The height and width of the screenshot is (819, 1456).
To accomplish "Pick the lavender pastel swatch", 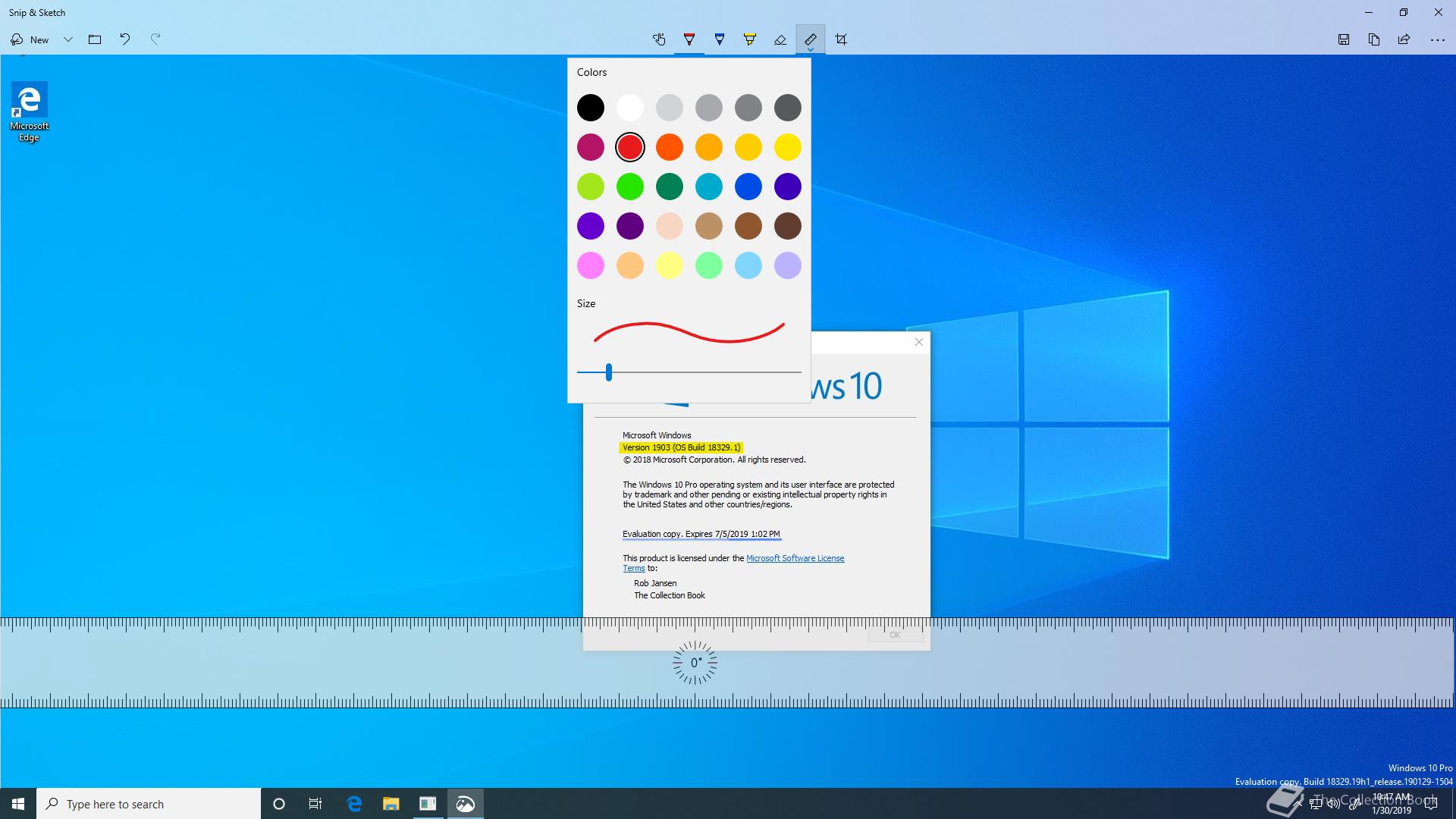I will pyautogui.click(x=788, y=265).
